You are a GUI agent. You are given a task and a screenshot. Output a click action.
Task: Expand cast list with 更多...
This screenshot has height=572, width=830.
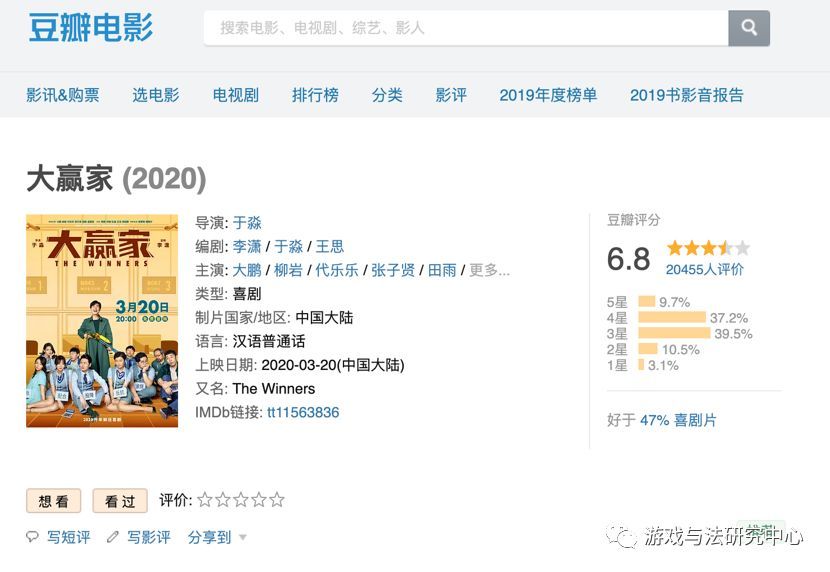[489, 270]
